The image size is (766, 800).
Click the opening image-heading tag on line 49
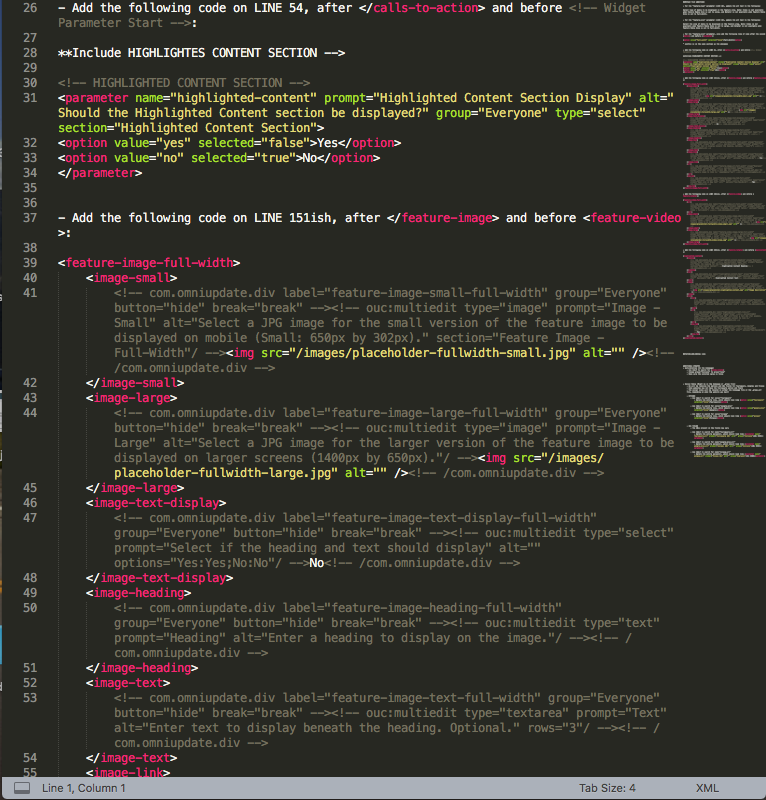(x=139, y=593)
